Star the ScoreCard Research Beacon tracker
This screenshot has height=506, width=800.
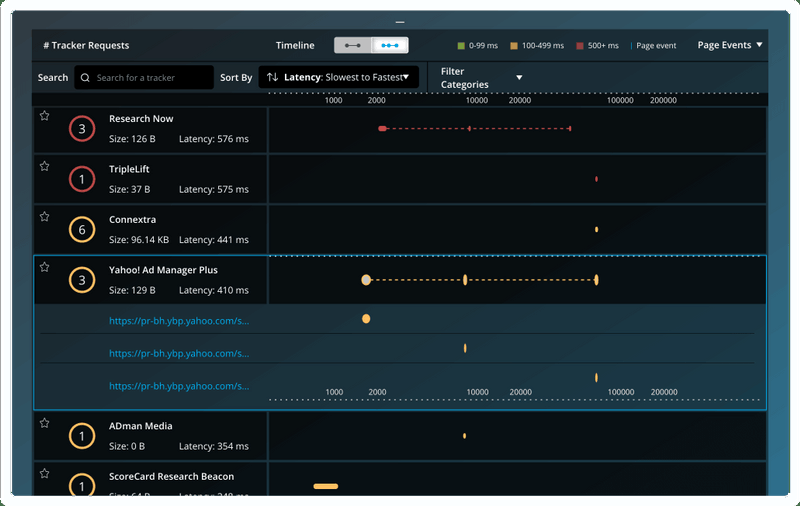pyautogui.click(x=44, y=473)
